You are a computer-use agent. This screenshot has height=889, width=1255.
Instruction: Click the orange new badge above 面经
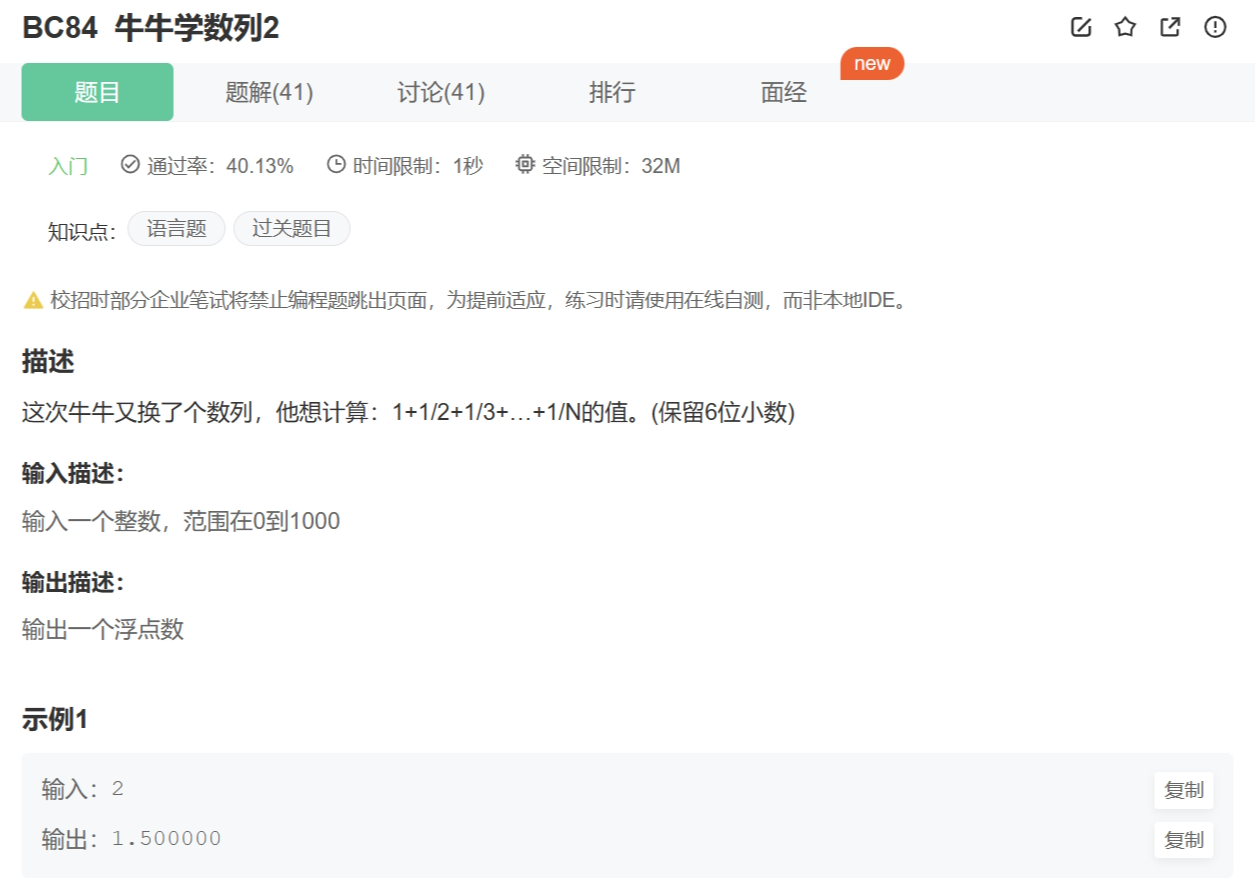(x=871, y=63)
